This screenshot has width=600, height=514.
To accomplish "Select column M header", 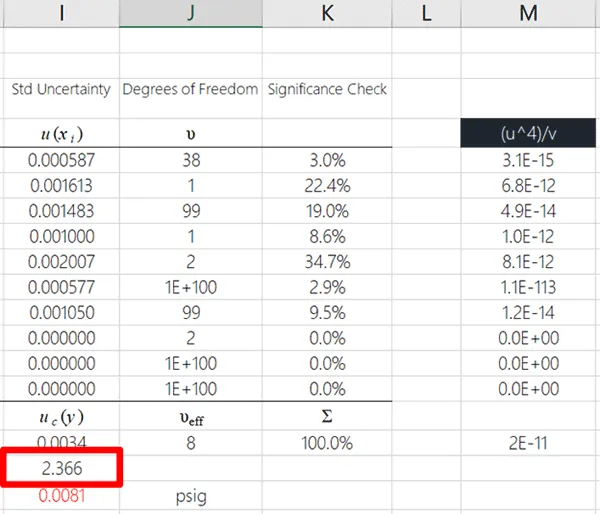I will [528, 13].
